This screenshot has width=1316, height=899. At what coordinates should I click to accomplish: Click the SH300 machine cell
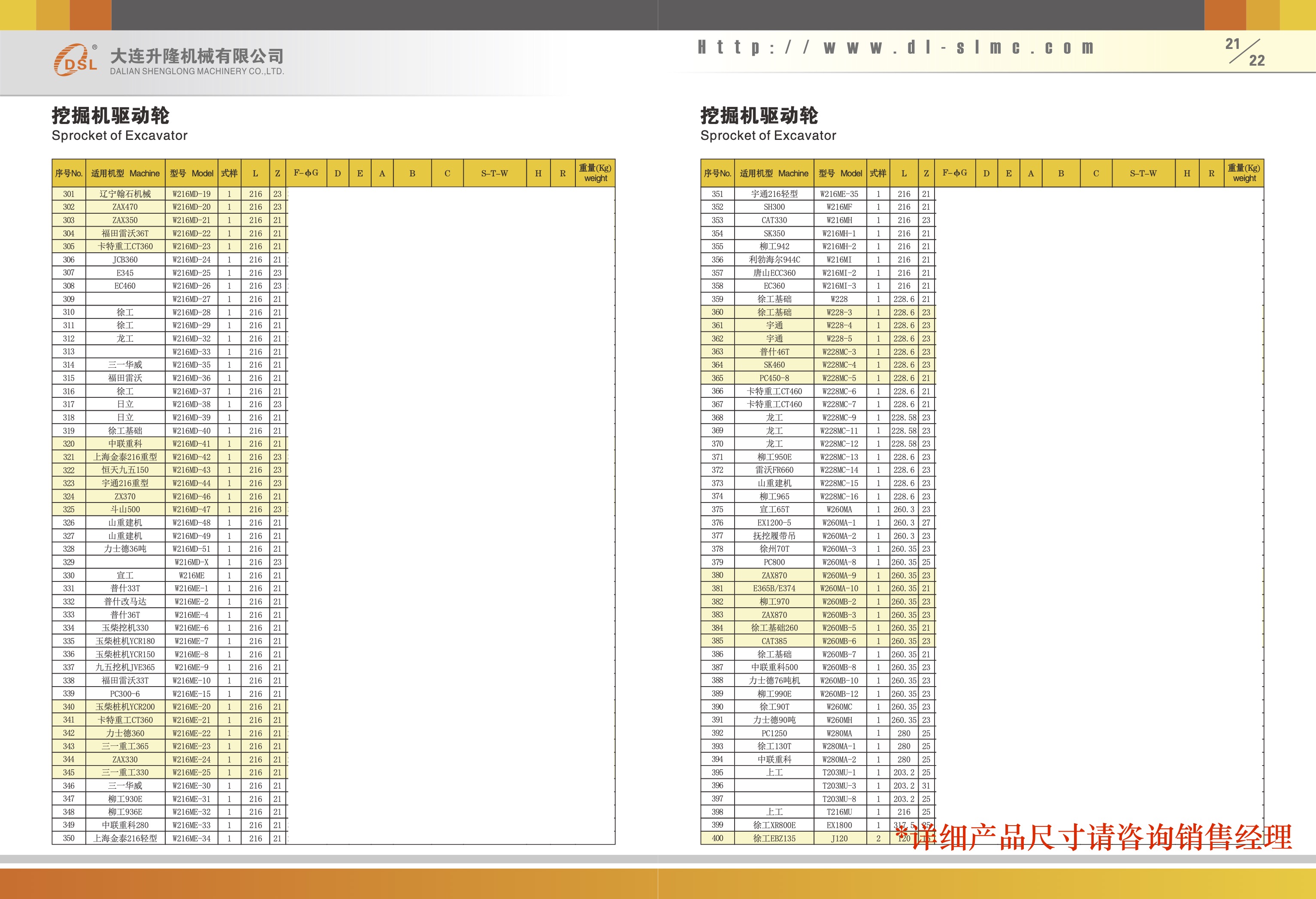[774, 207]
